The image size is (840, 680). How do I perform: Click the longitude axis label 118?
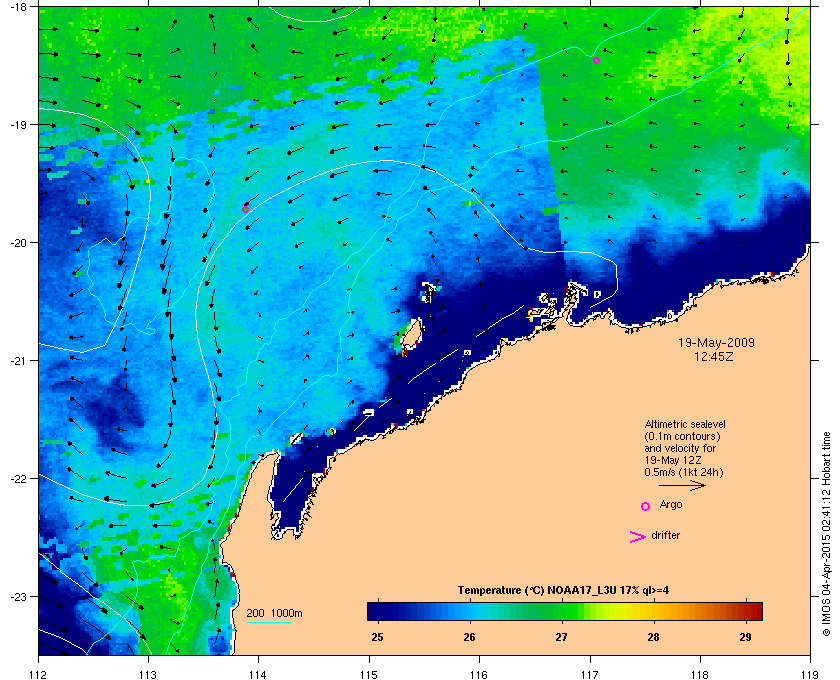click(x=700, y=674)
